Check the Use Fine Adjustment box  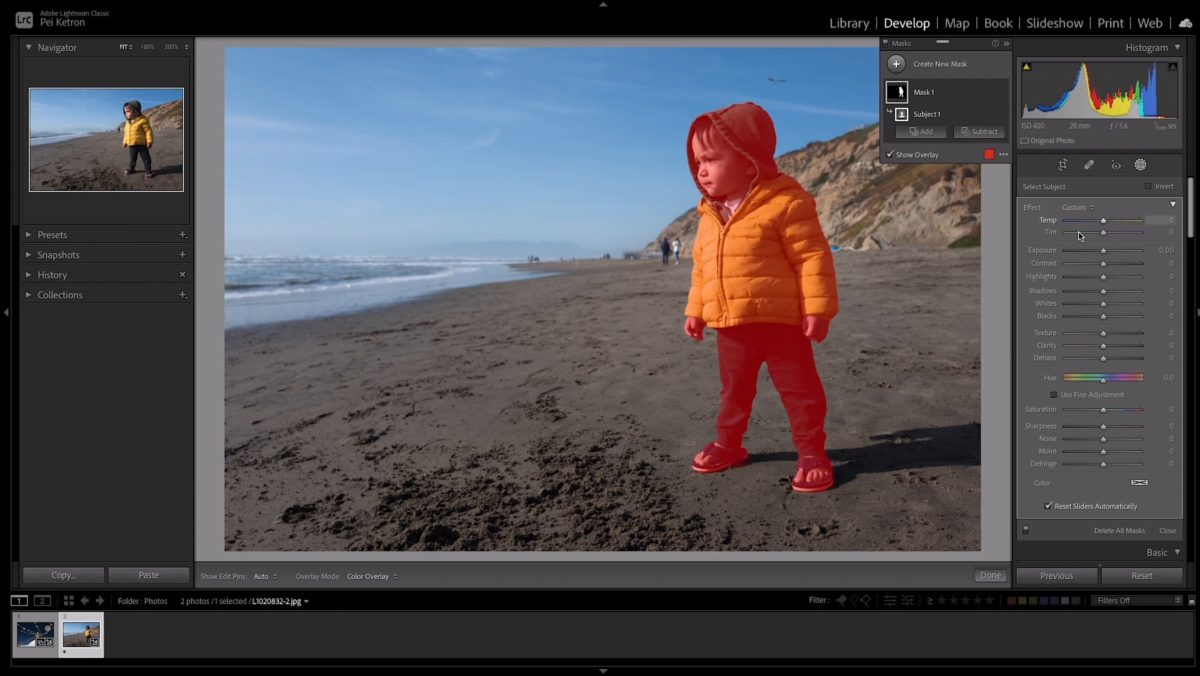click(1053, 395)
